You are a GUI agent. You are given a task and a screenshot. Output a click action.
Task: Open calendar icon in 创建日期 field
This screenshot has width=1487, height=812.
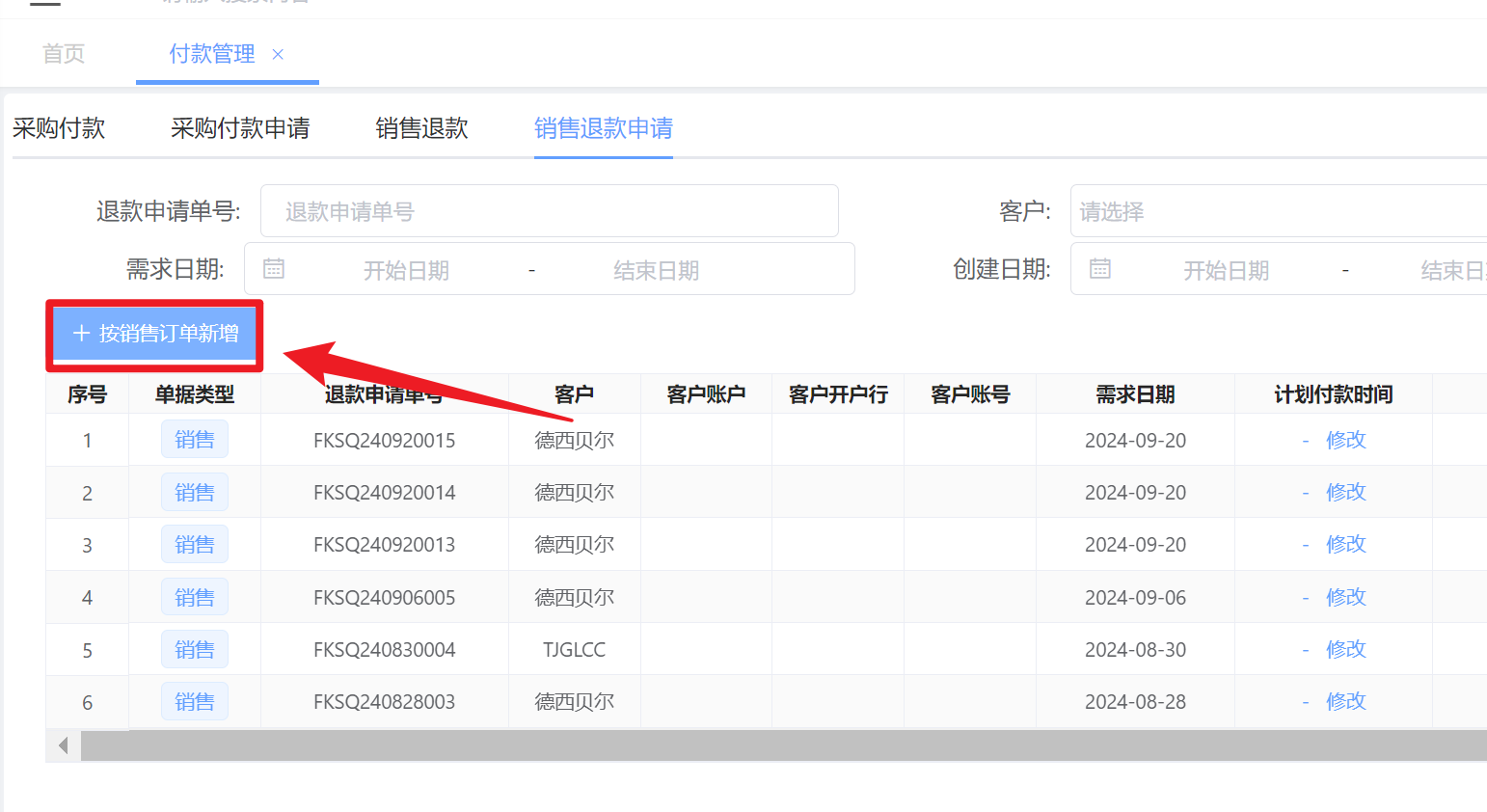[x=1100, y=269]
